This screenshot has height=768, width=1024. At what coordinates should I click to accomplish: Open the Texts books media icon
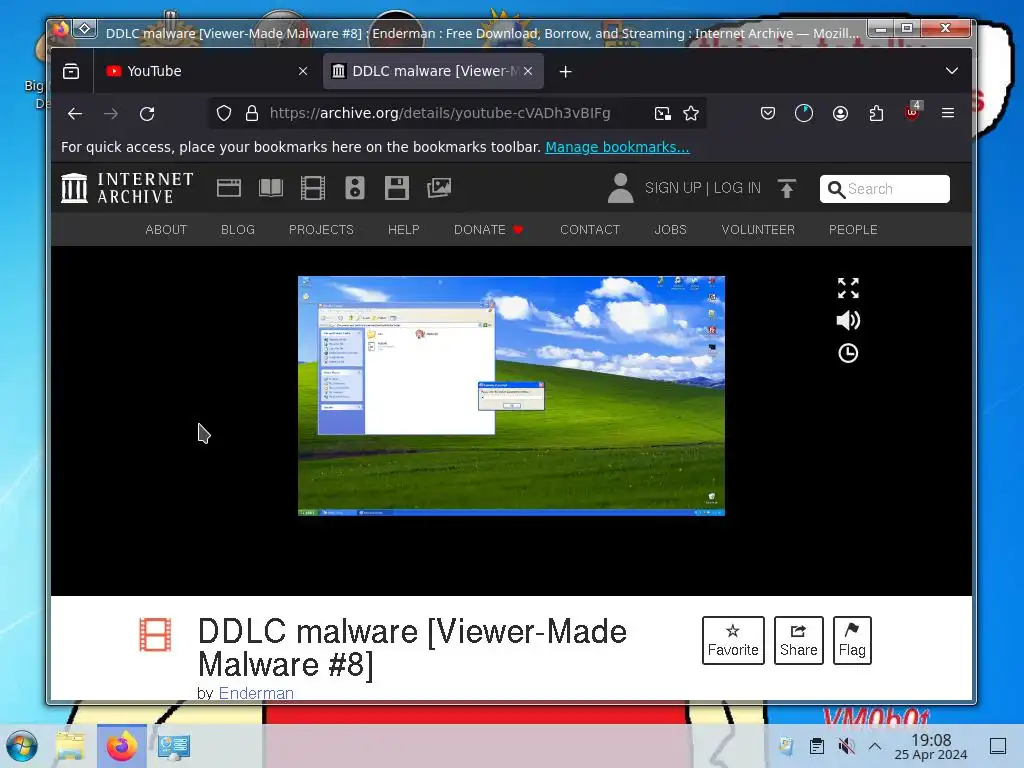click(x=270, y=188)
